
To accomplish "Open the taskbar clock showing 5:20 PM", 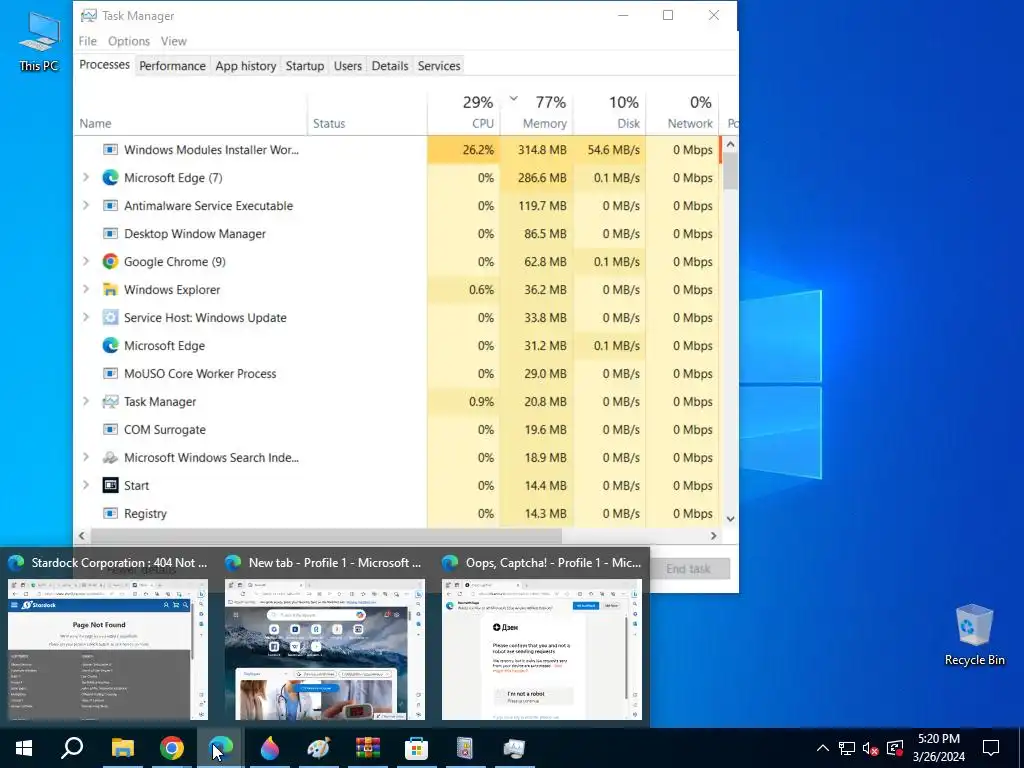I will 938,748.
